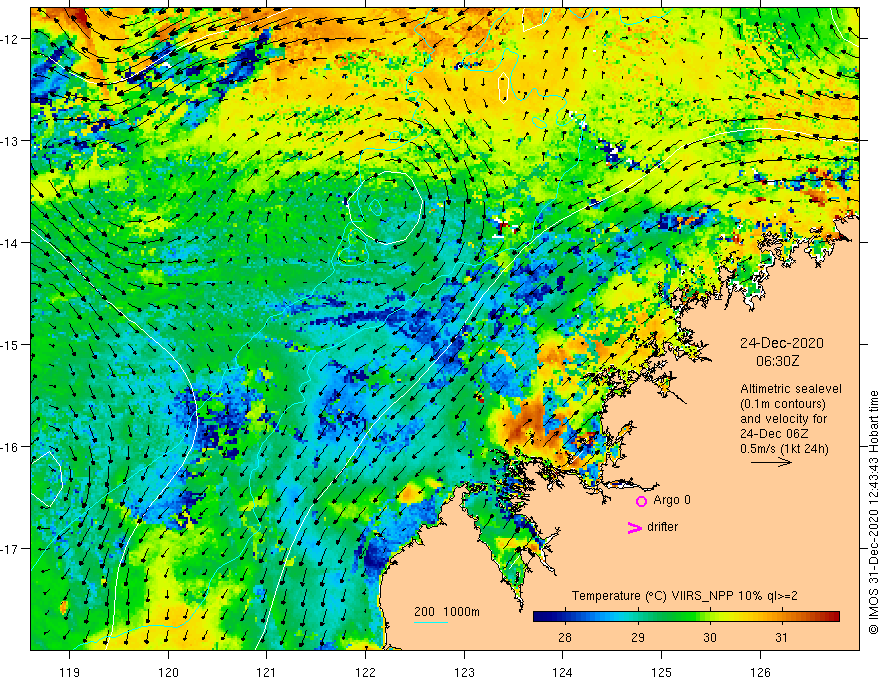Click the latitude -17 axis label
Screen dimensions: 880x680
[x=11, y=549]
